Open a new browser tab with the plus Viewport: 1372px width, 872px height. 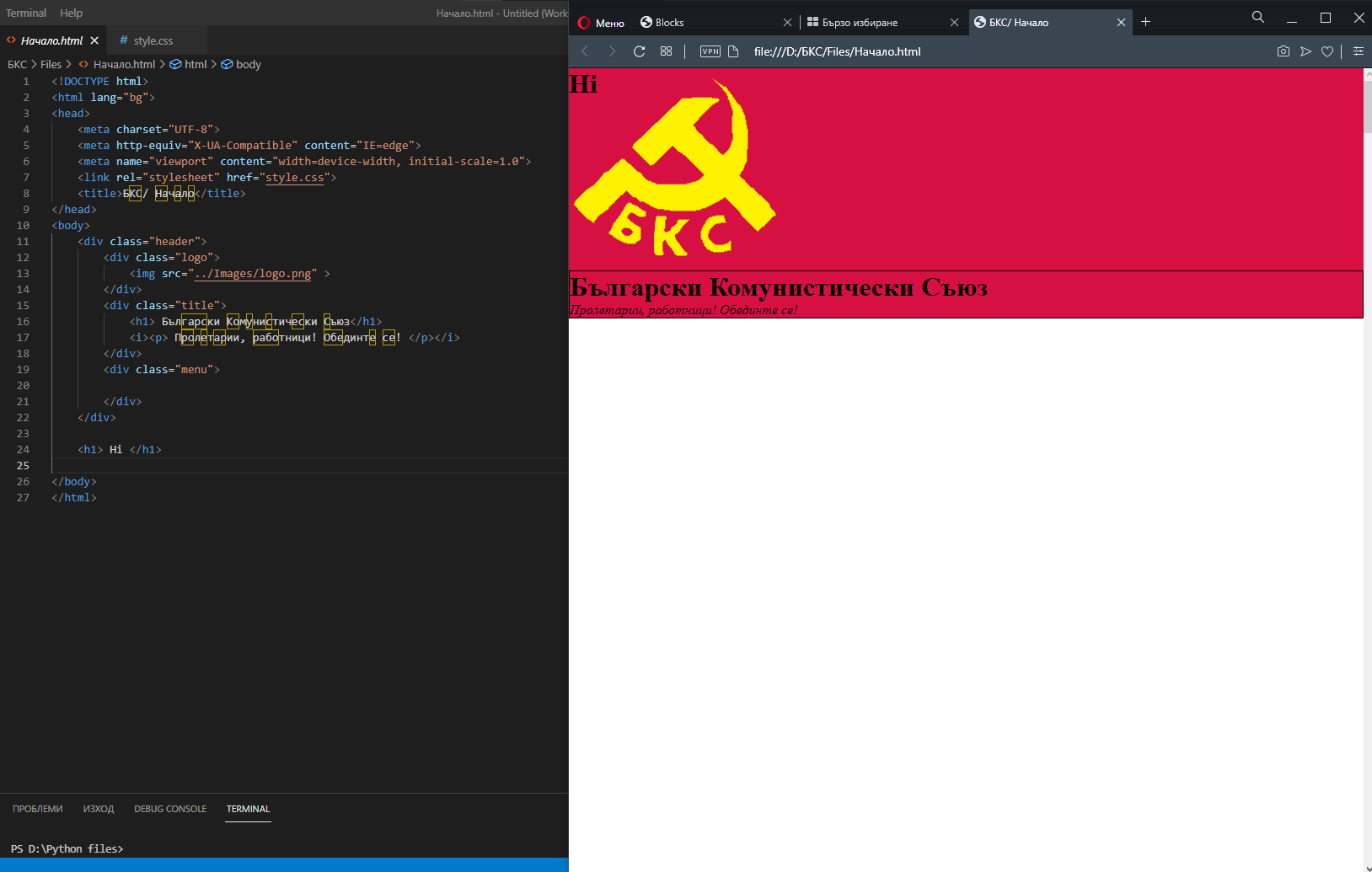coord(1146,22)
